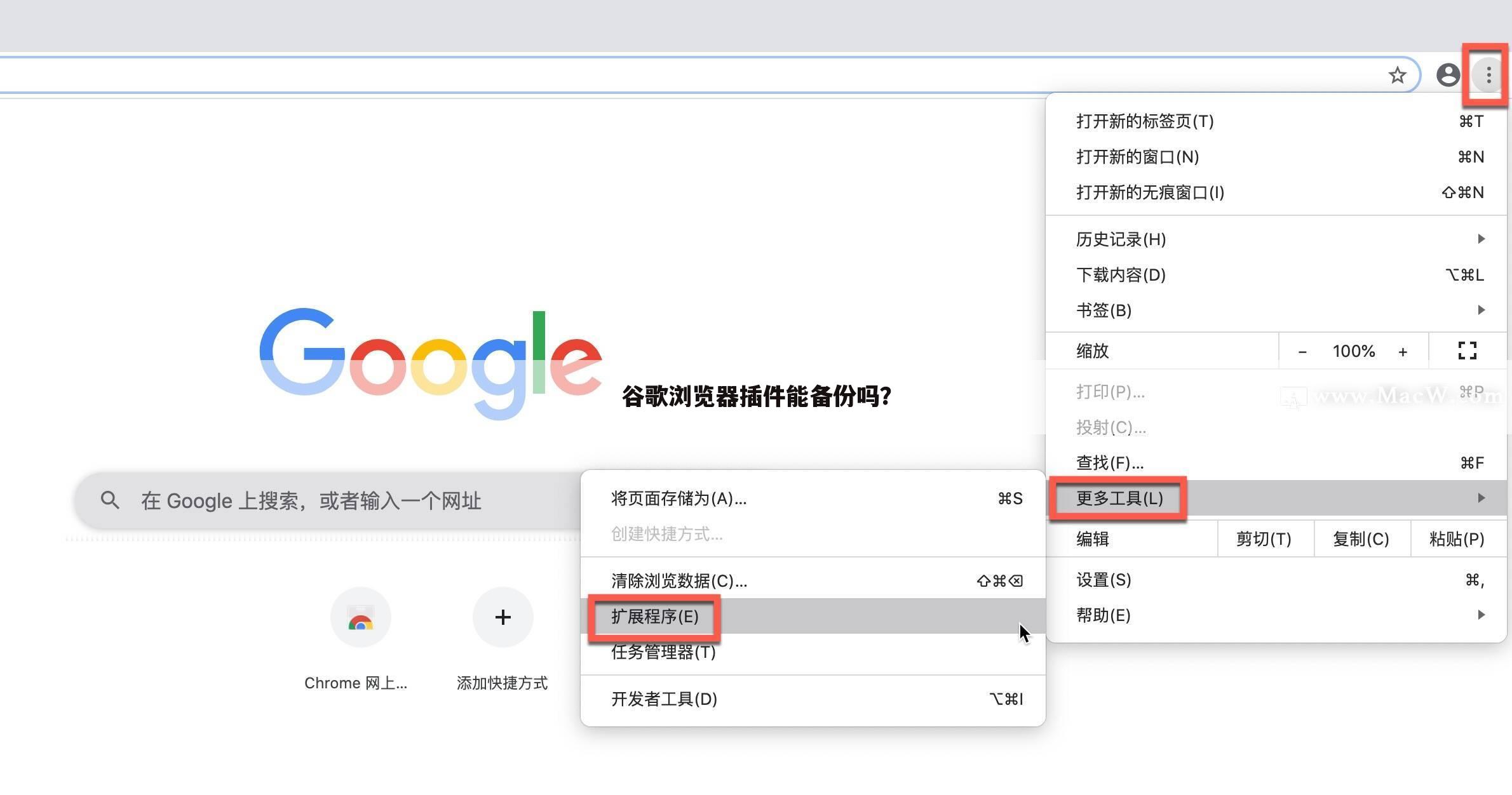1512x795 pixels.
Task: Click the 复制(C) button
Action: (1361, 539)
